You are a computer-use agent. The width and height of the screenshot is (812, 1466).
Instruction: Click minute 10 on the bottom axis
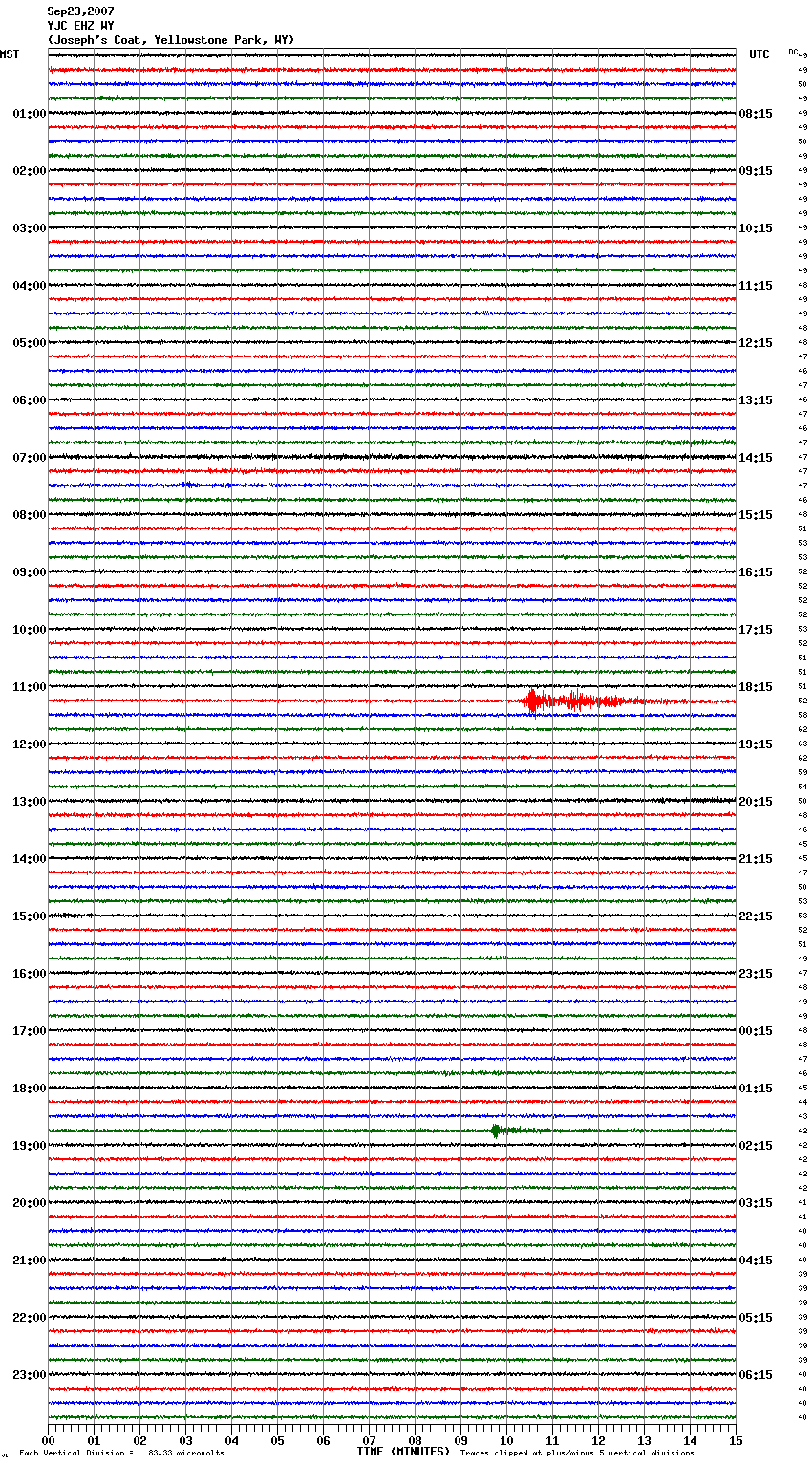click(506, 1440)
